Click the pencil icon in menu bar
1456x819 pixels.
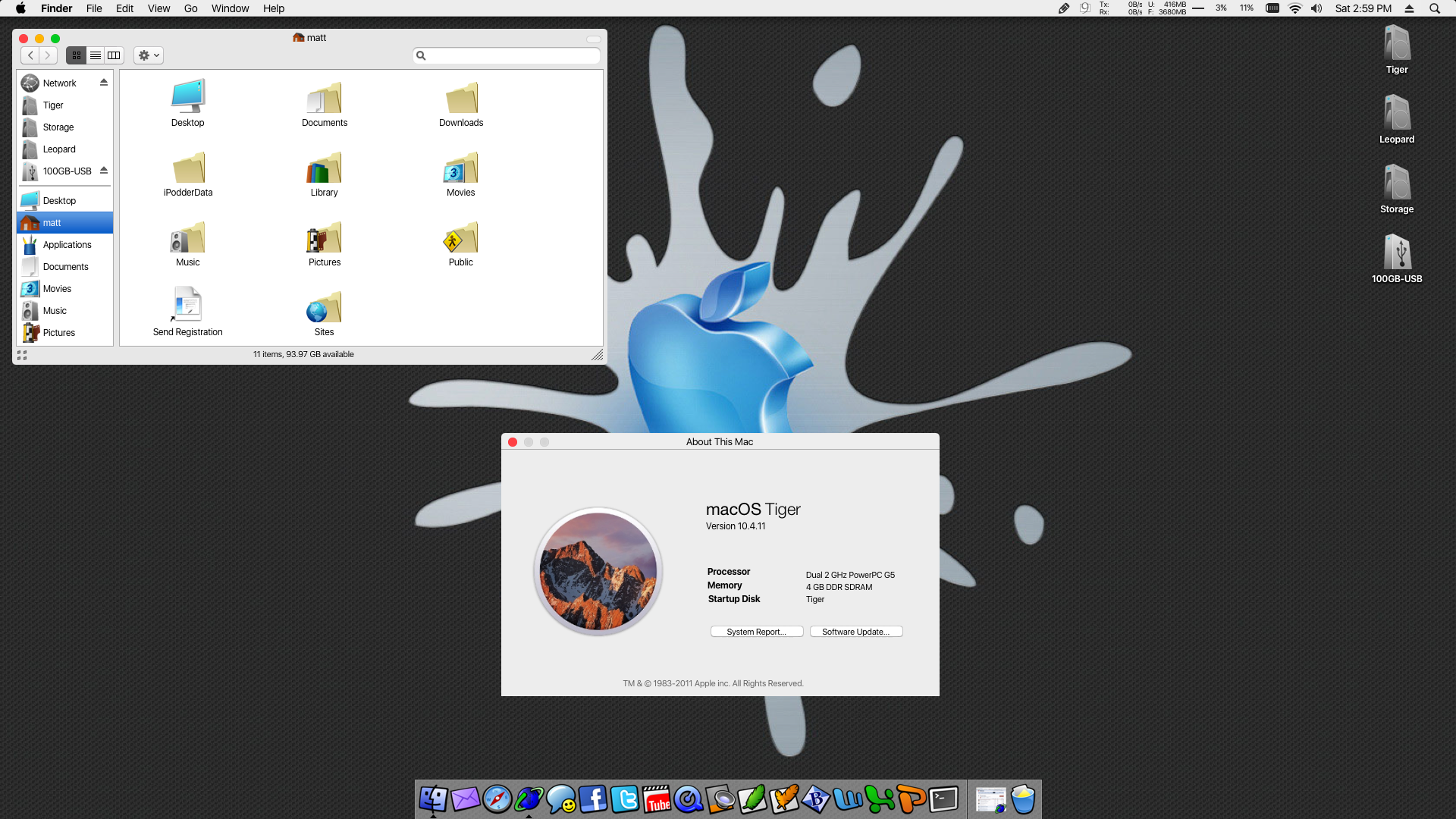[x=1064, y=8]
